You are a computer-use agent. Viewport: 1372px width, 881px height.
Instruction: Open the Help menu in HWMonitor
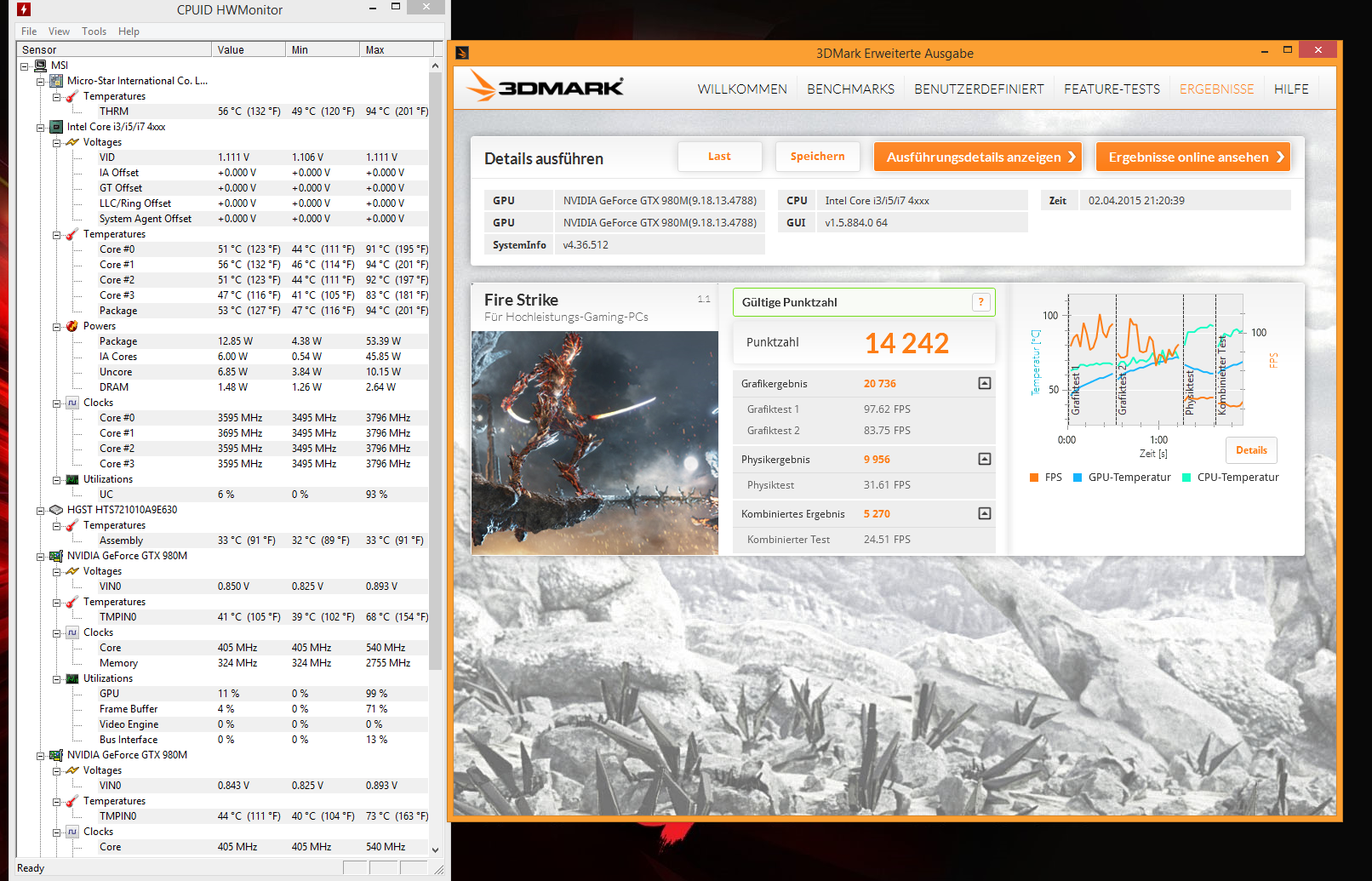tap(129, 31)
